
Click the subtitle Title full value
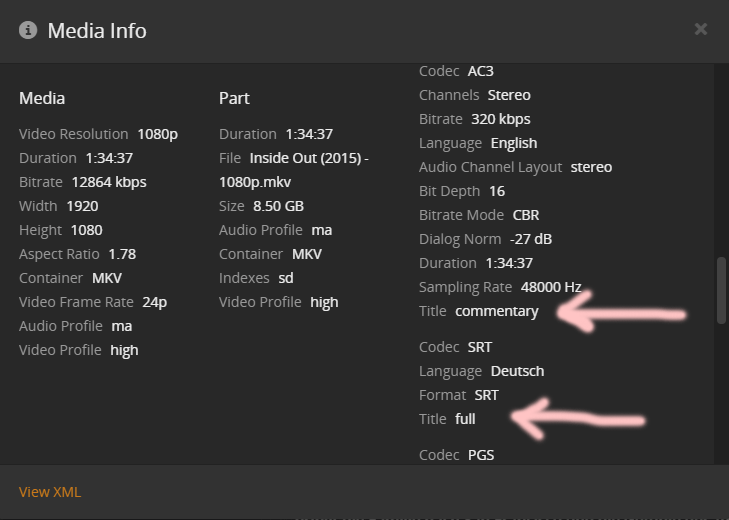pos(465,419)
